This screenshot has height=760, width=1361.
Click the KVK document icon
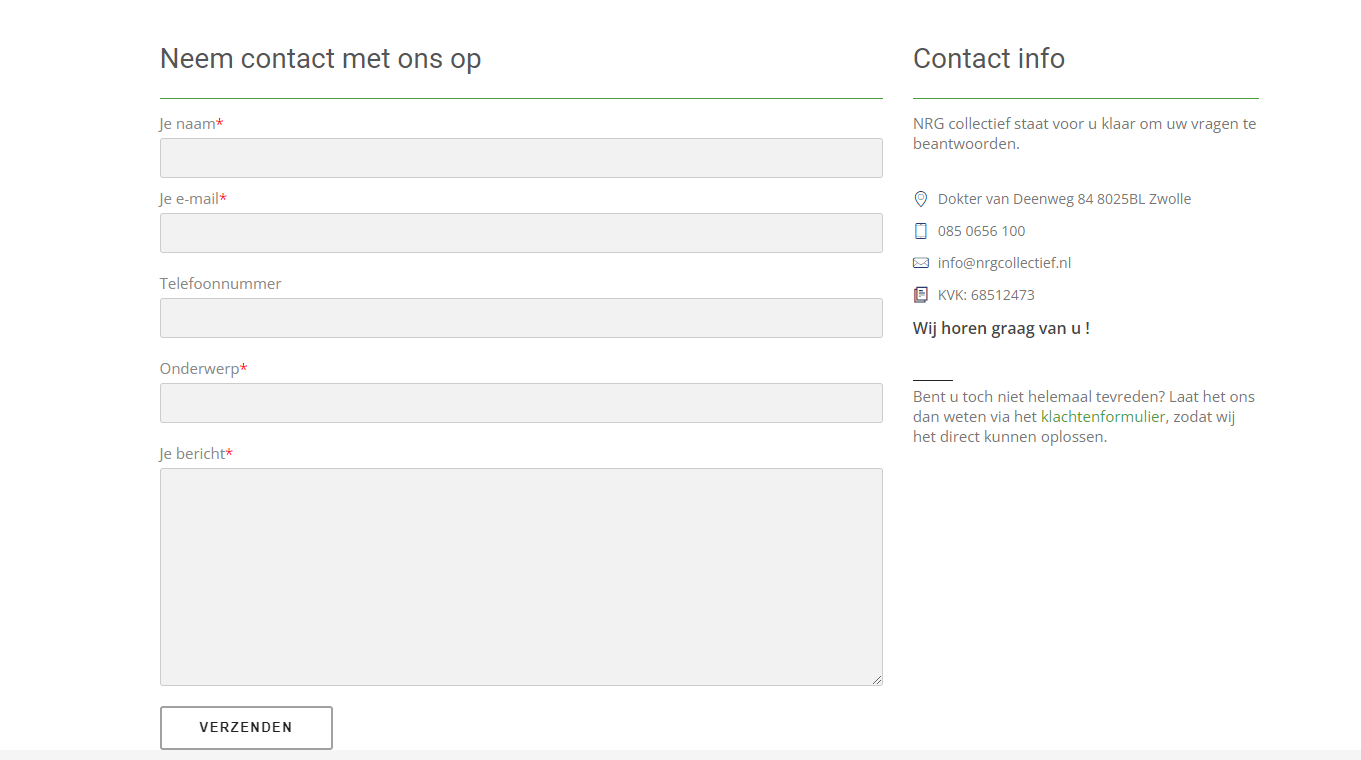click(921, 295)
